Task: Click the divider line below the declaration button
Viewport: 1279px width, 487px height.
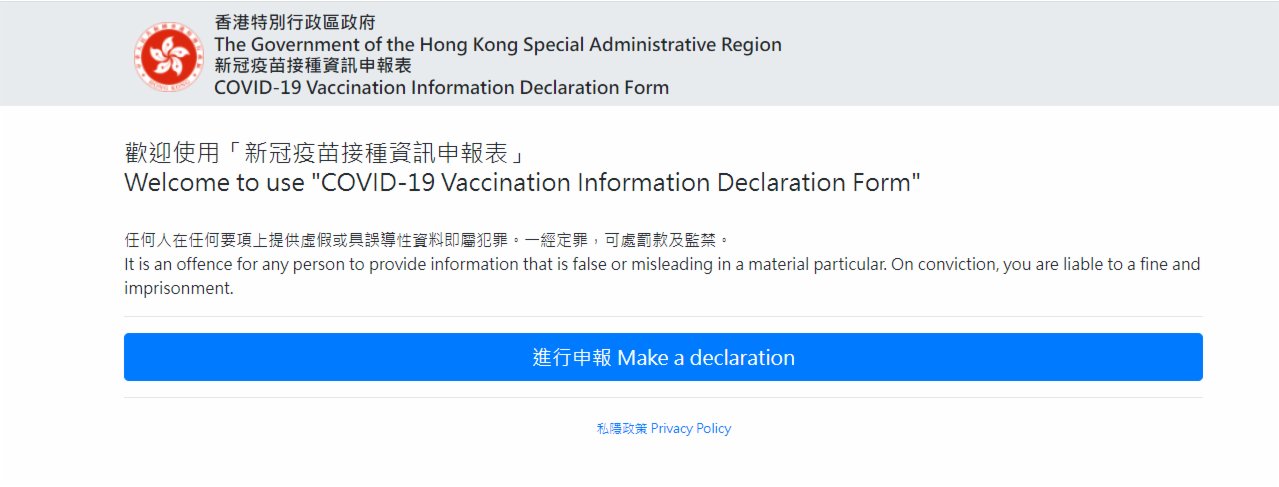Action: (x=663, y=397)
